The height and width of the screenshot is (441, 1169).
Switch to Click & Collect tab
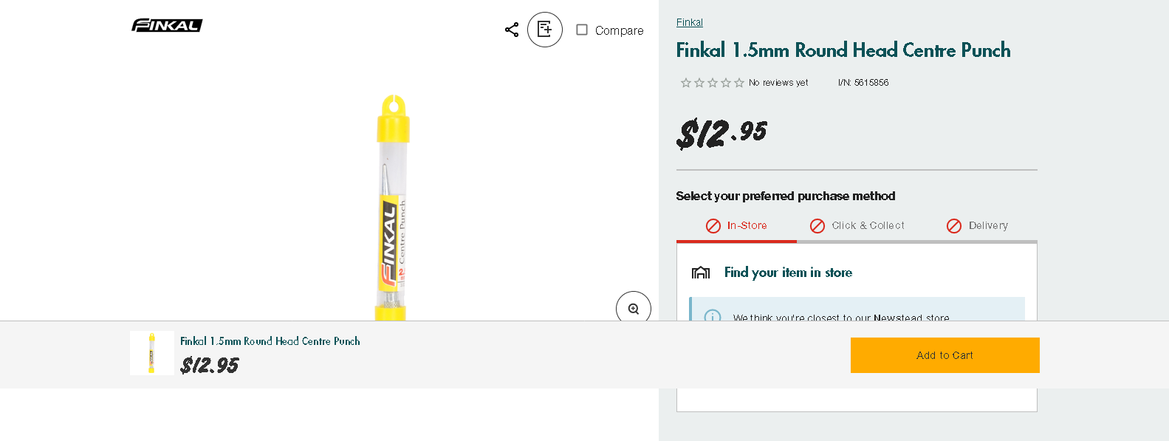pyautogui.click(x=857, y=226)
